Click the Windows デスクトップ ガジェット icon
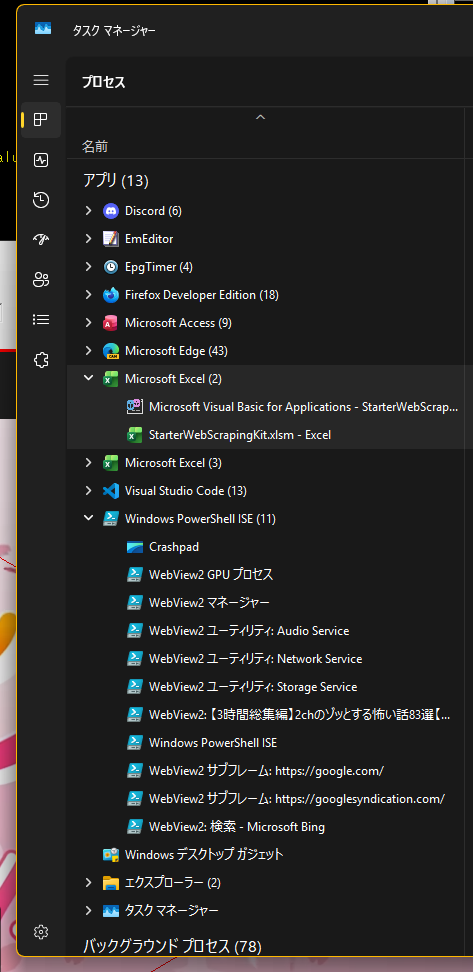Viewport: 473px width, 972px height. tap(110, 855)
